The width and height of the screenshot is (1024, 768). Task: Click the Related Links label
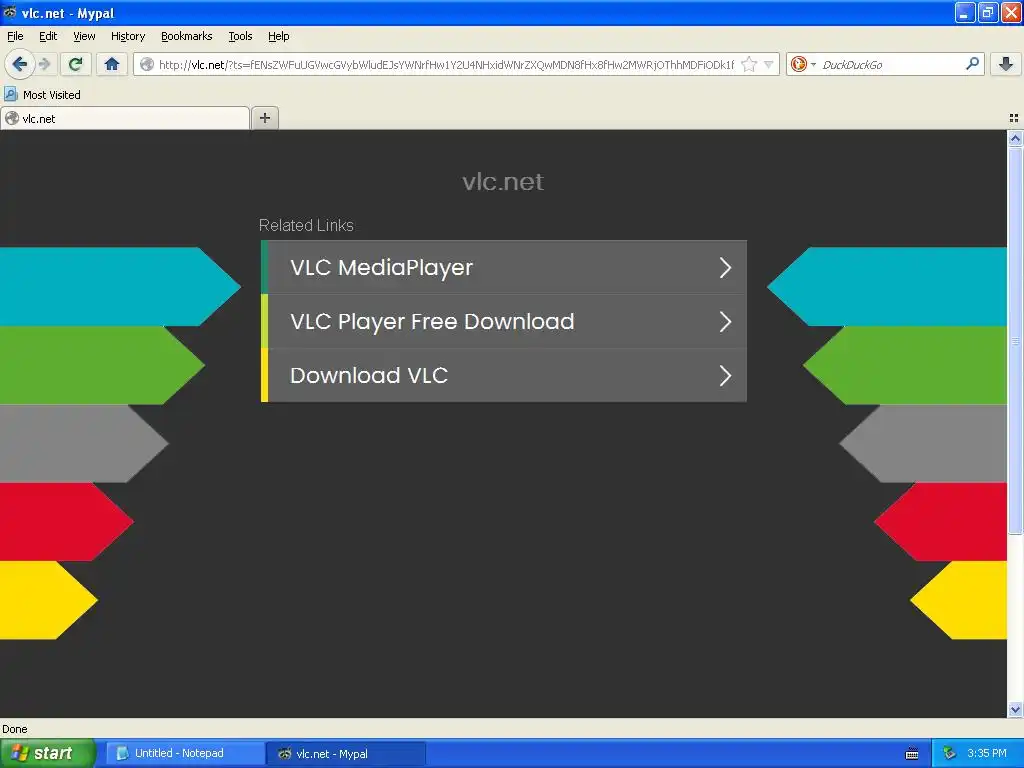coord(306,225)
